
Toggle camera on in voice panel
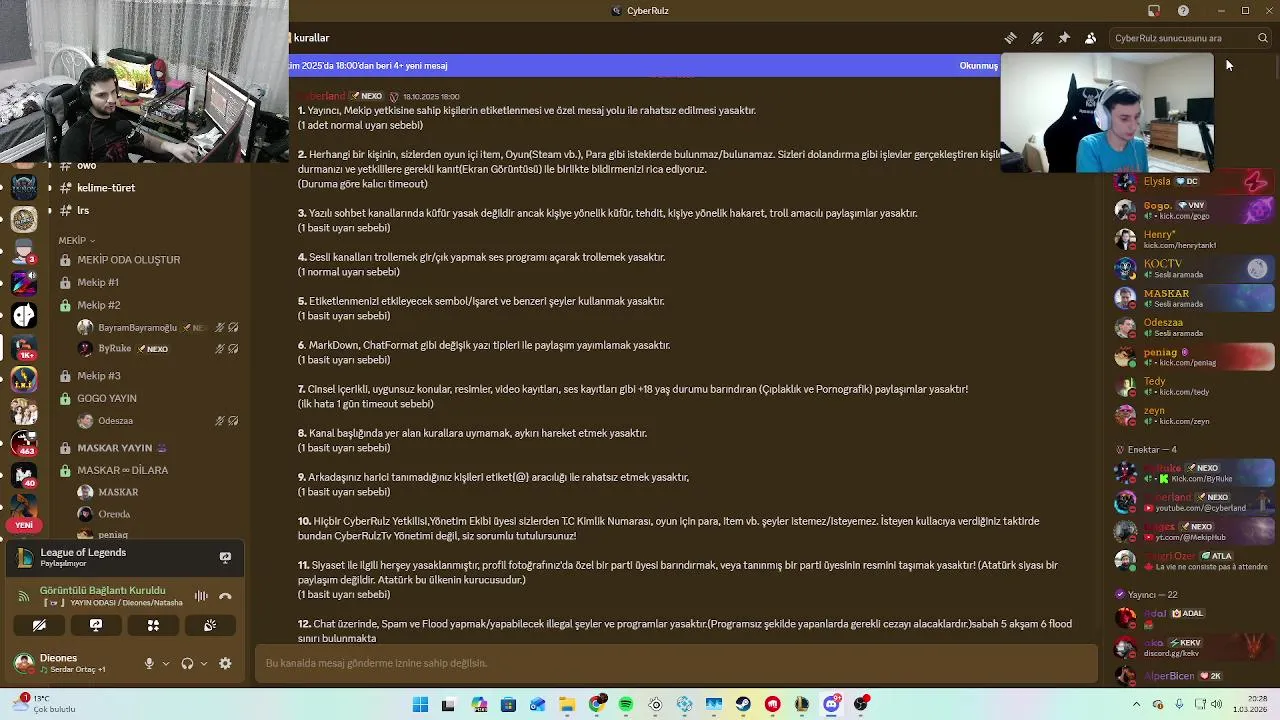coord(39,625)
